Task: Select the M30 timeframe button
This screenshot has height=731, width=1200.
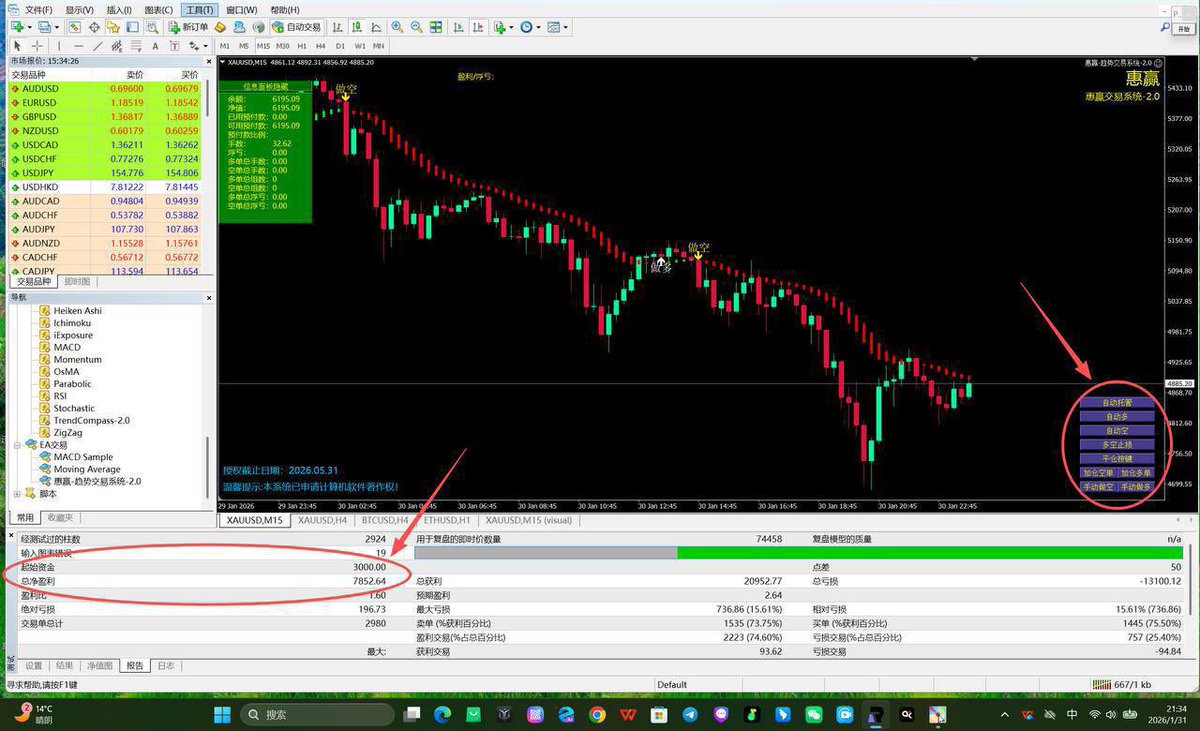Action: (283, 46)
